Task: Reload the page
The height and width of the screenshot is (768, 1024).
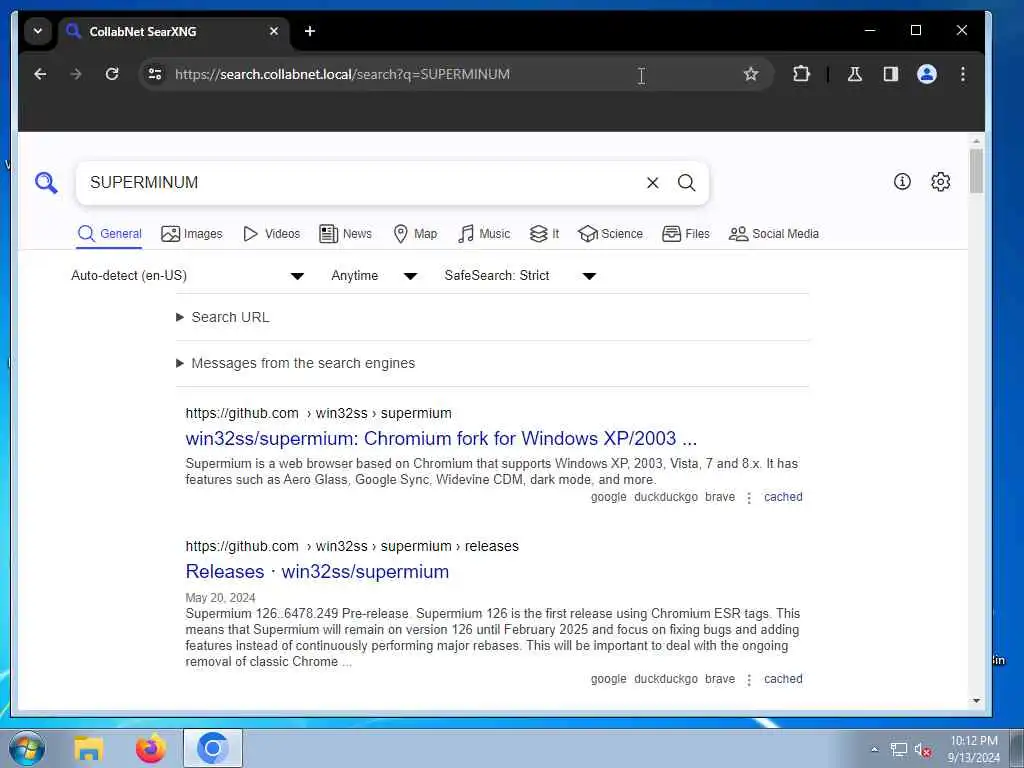Action: coord(112,74)
